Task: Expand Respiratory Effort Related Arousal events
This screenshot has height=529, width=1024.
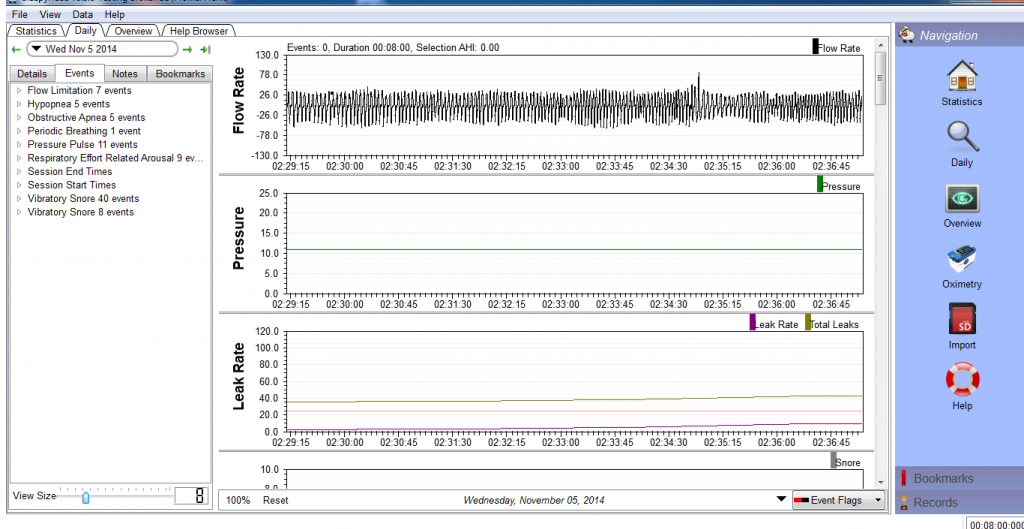Action: (x=19, y=158)
